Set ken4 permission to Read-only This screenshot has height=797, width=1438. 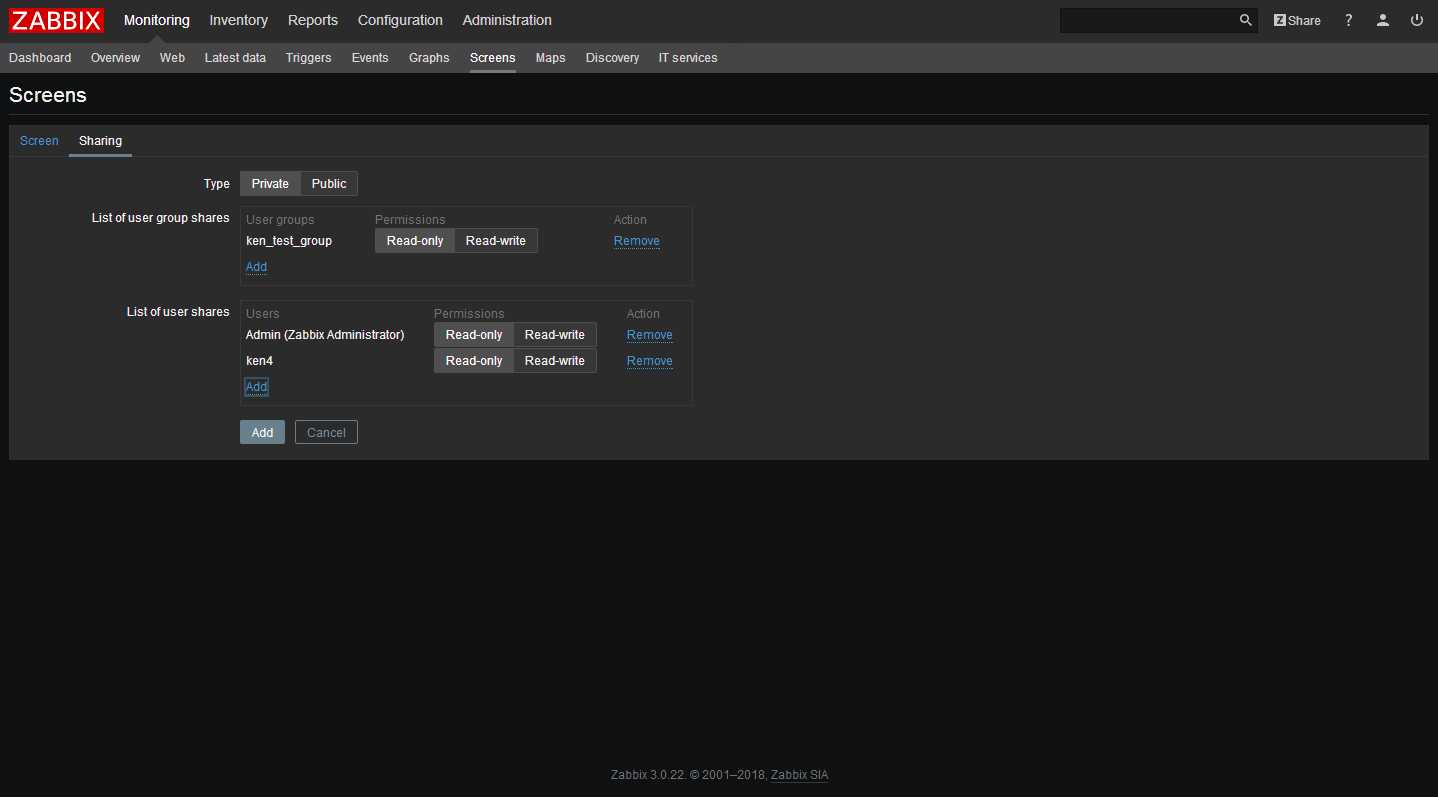(474, 361)
